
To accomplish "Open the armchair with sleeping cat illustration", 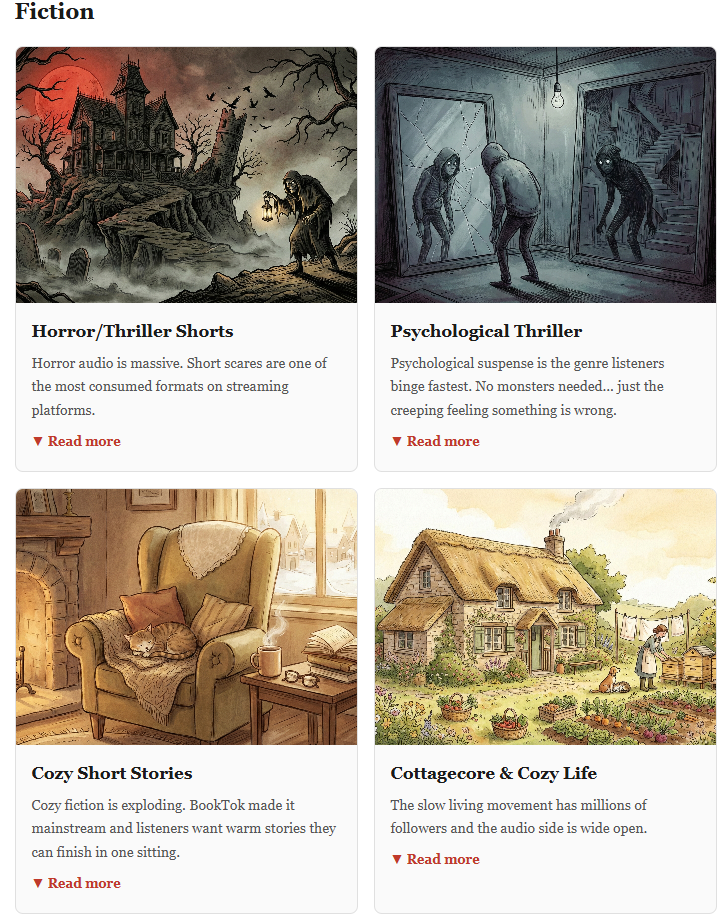I will (x=186, y=617).
